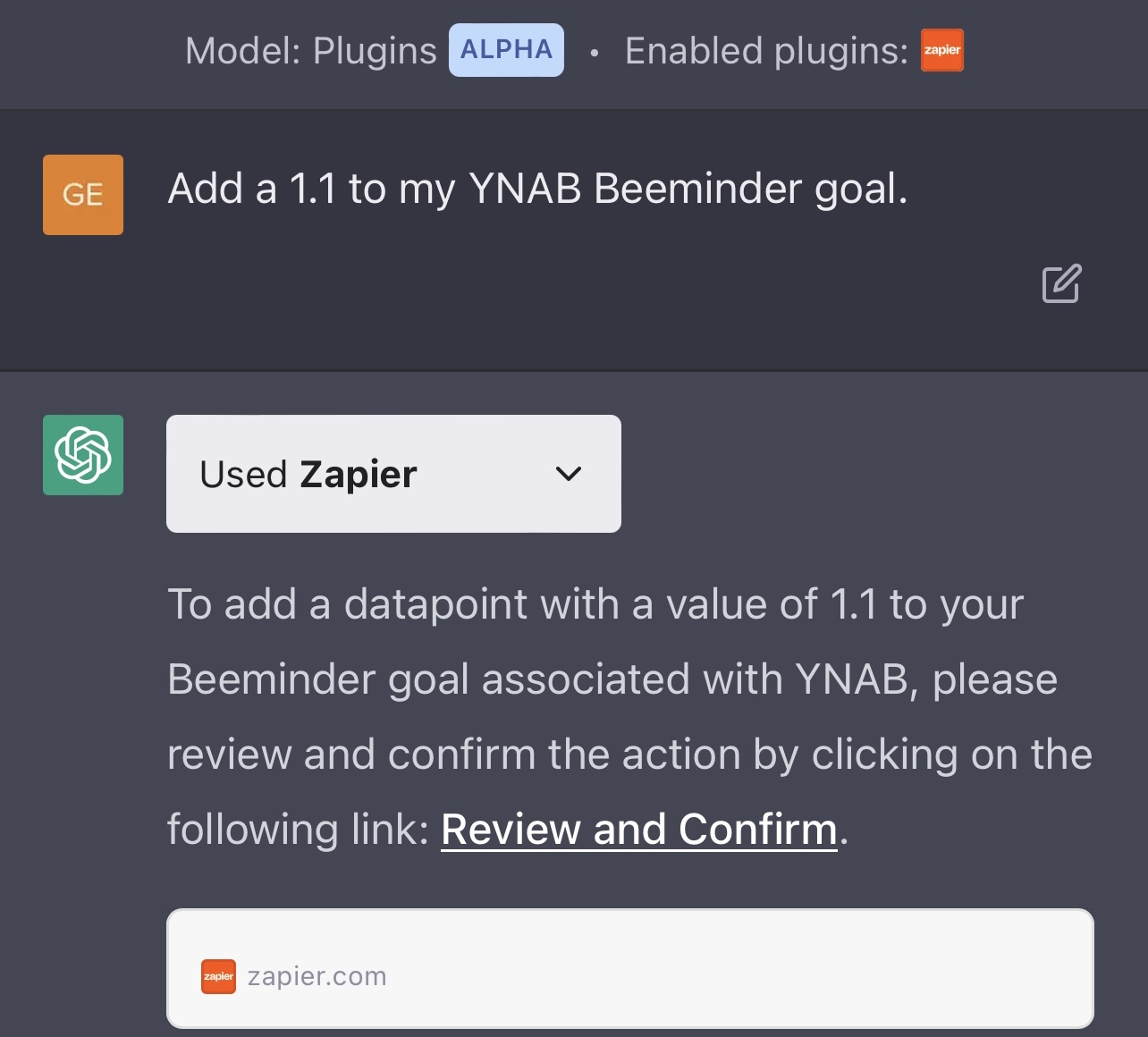Viewport: 1148px width, 1037px height.
Task: Click the line reading 'review and confirm the action'
Action: pos(630,755)
